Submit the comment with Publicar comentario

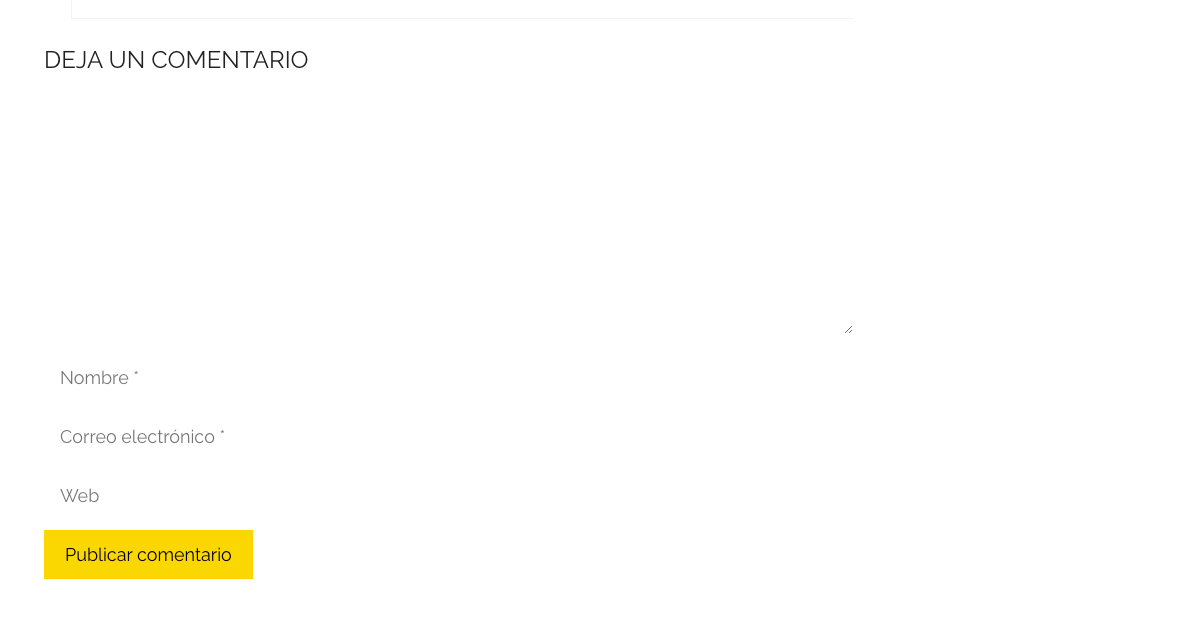click(148, 554)
